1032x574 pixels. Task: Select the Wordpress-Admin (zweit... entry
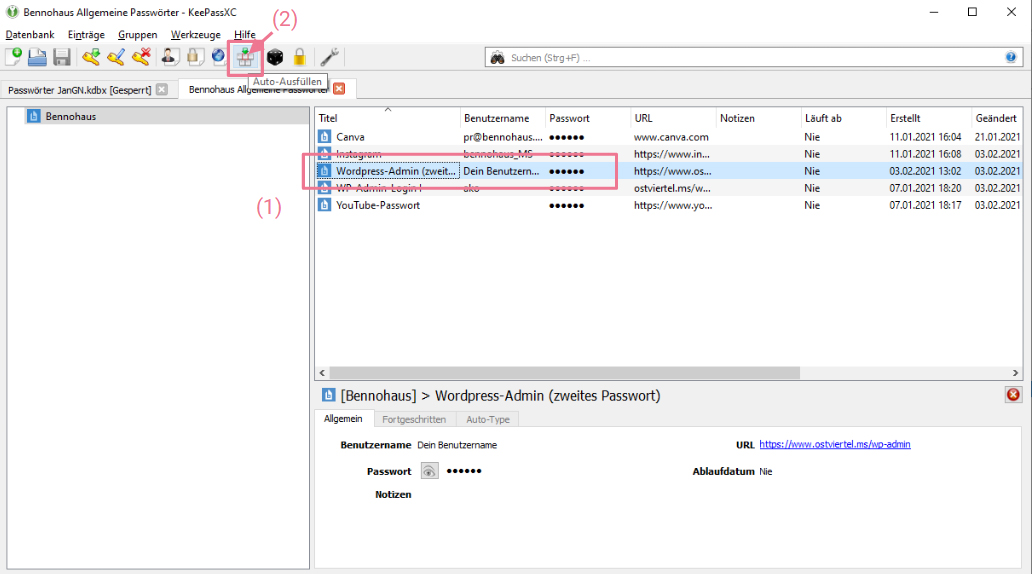(x=668, y=171)
